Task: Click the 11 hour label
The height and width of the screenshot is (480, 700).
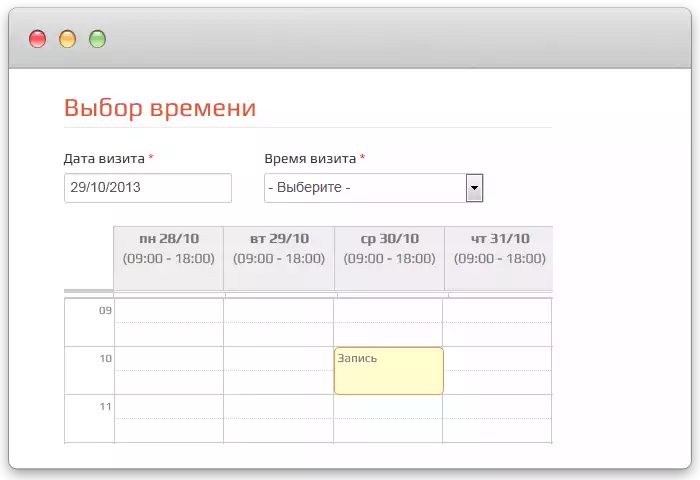Action: [x=105, y=406]
